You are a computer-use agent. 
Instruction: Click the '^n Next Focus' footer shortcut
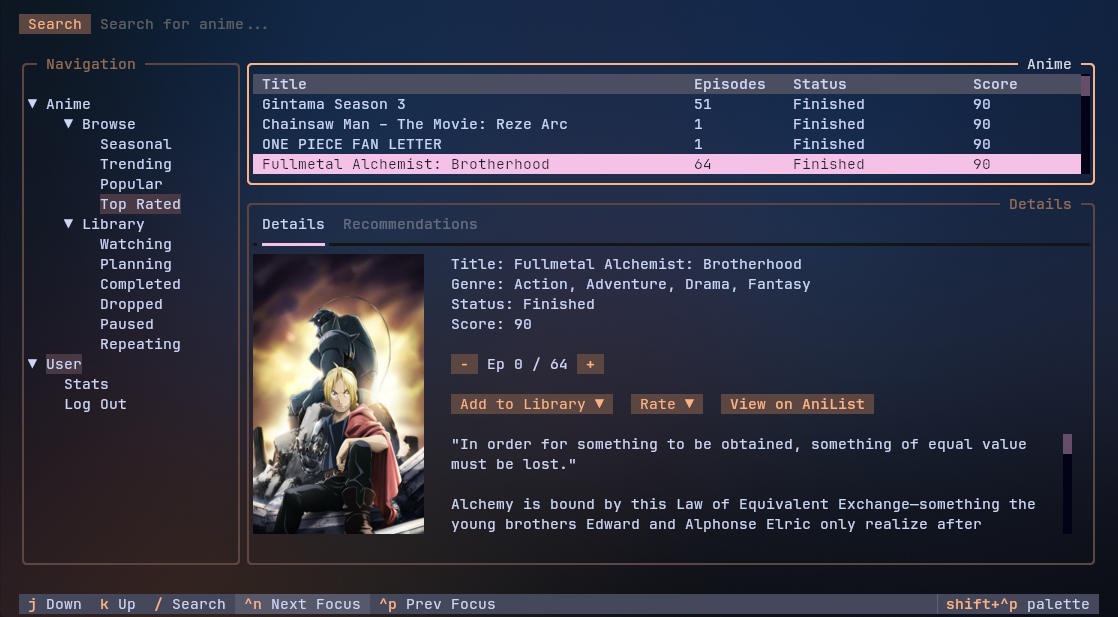click(x=302, y=604)
